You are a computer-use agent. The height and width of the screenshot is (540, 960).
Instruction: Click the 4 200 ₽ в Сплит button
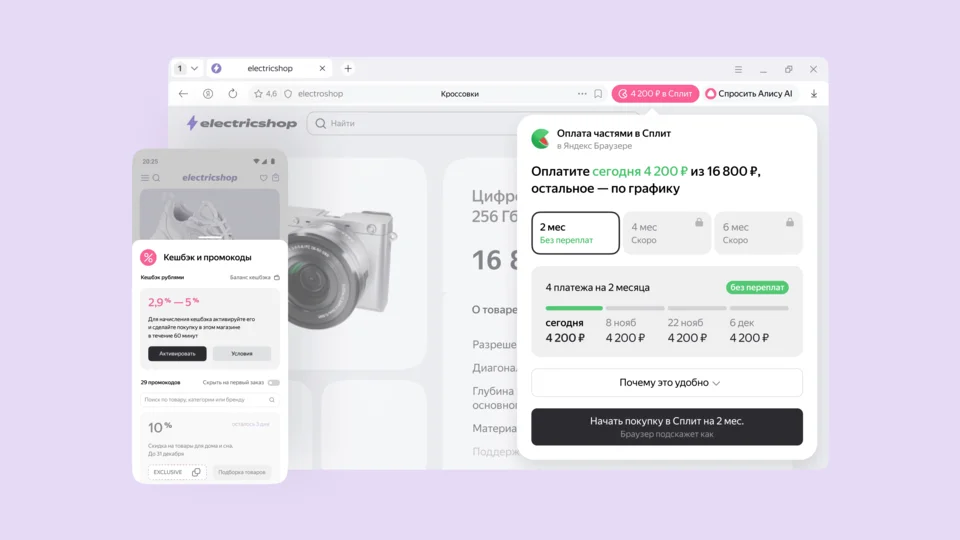coord(655,94)
